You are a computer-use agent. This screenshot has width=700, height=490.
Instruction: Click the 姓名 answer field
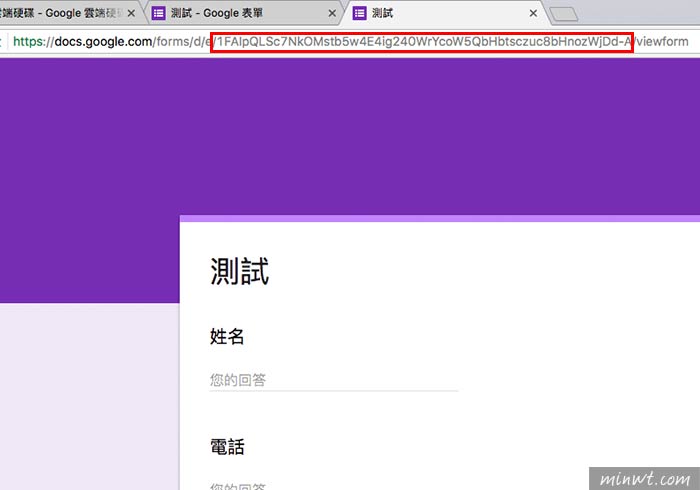pyautogui.click(x=334, y=381)
